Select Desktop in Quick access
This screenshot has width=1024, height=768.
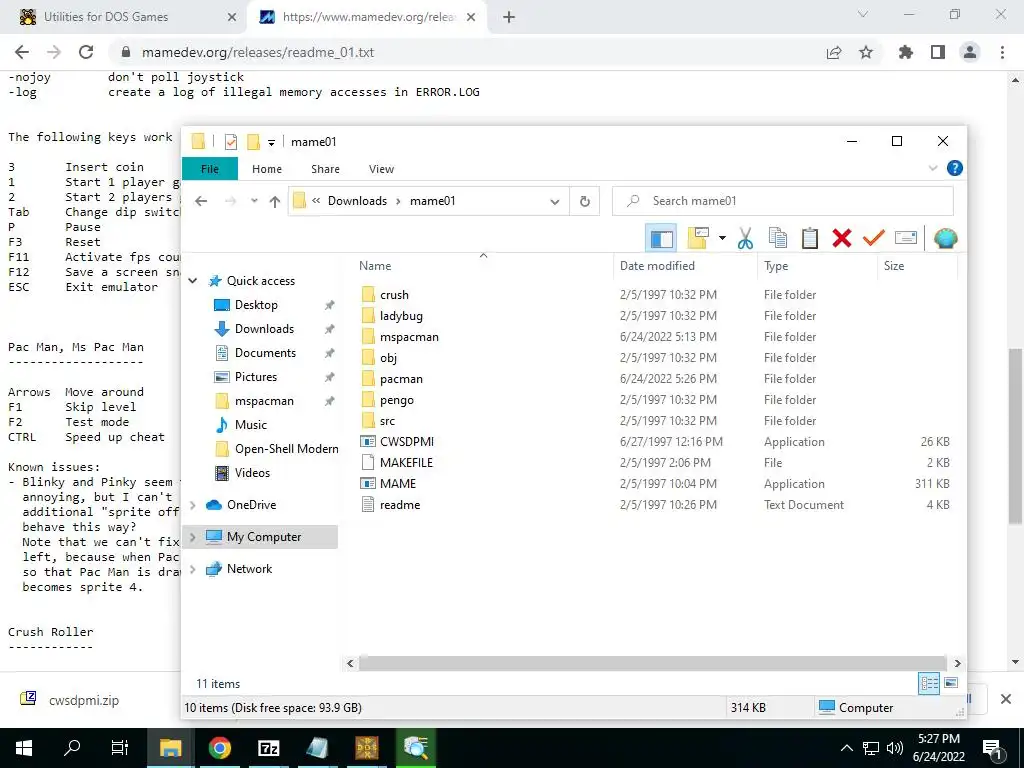pos(256,305)
